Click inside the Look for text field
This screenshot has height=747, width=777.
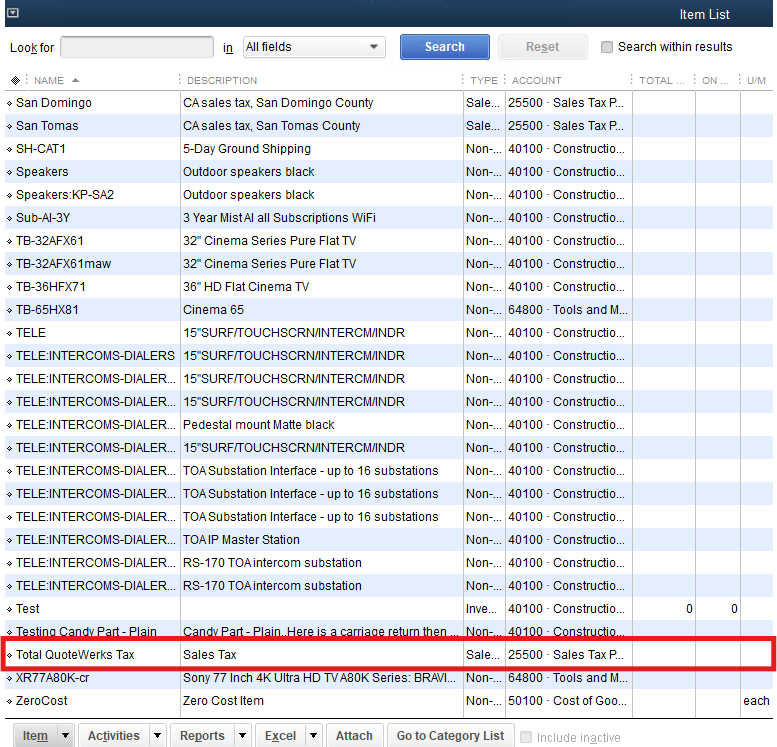point(137,47)
